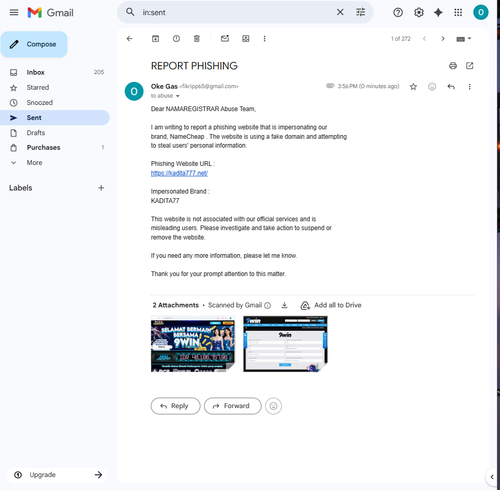The width and height of the screenshot is (500, 490).
Task: Click the Forward button
Action: (233, 406)
